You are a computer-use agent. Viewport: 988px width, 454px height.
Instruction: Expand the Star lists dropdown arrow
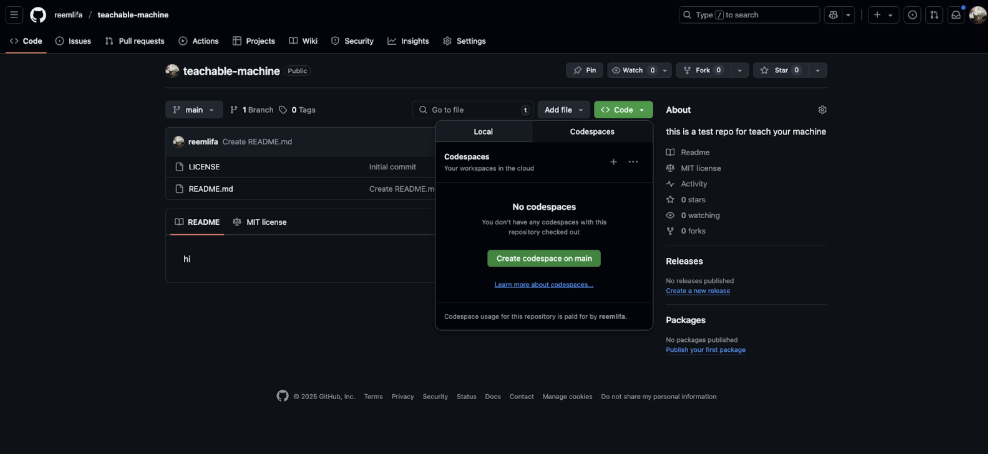click(817, 71)
